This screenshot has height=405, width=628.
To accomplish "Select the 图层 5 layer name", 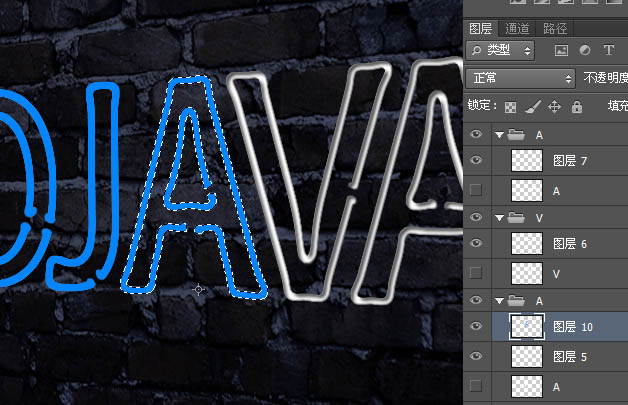I will coord(570,357).
